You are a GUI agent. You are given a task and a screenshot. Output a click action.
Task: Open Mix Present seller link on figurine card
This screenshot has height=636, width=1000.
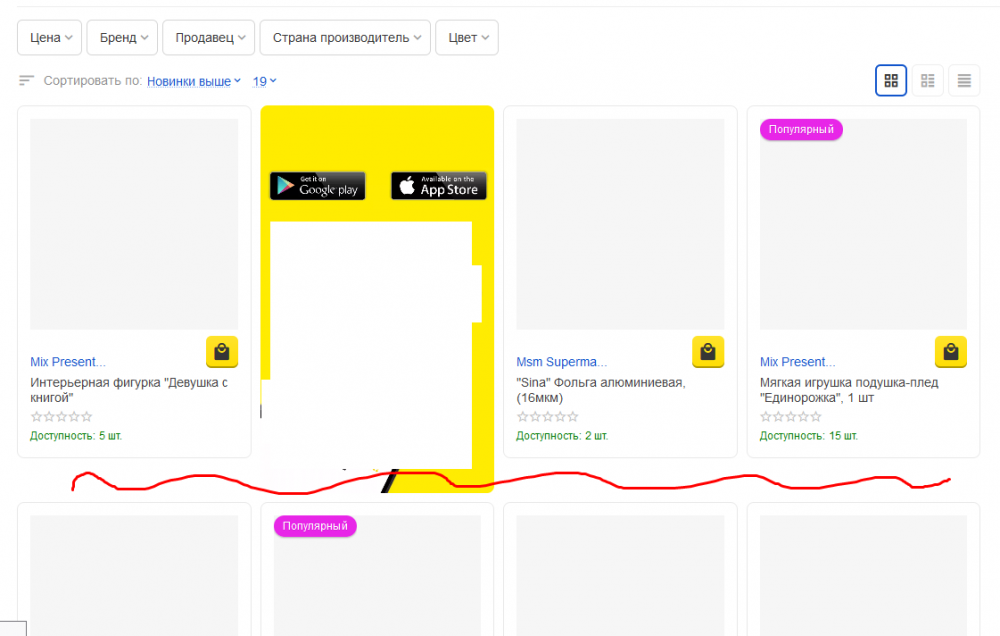tap(68, 362)
